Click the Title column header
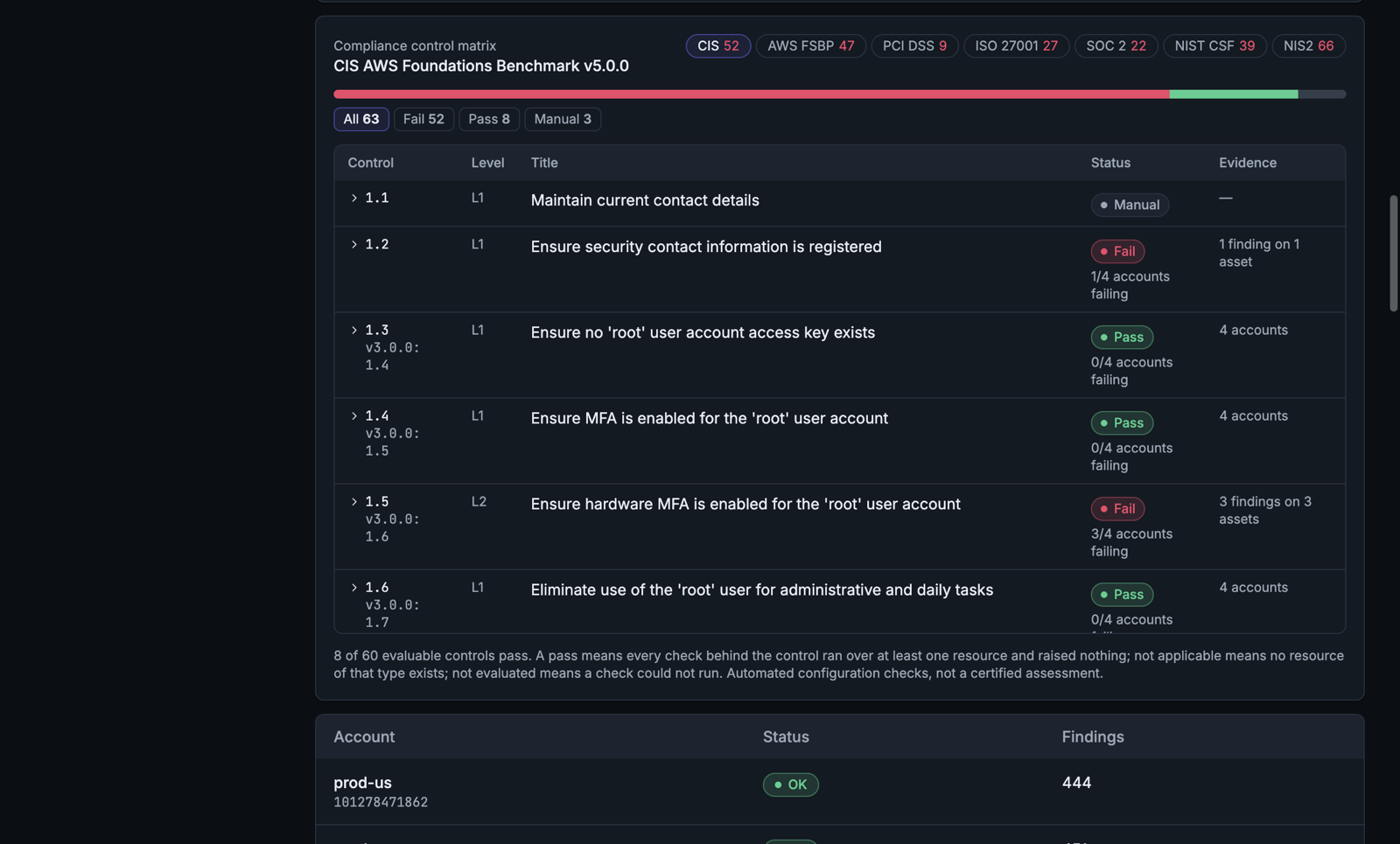Screen dimensions: 1400x844 click(544, 163)
